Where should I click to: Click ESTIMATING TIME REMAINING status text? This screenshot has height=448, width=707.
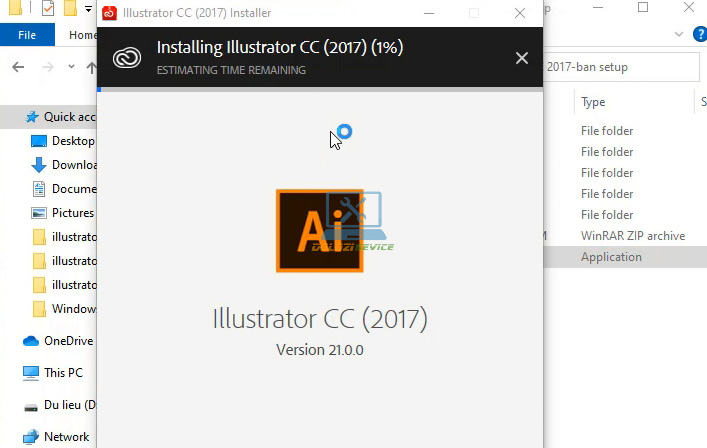(x=231, y=70)
